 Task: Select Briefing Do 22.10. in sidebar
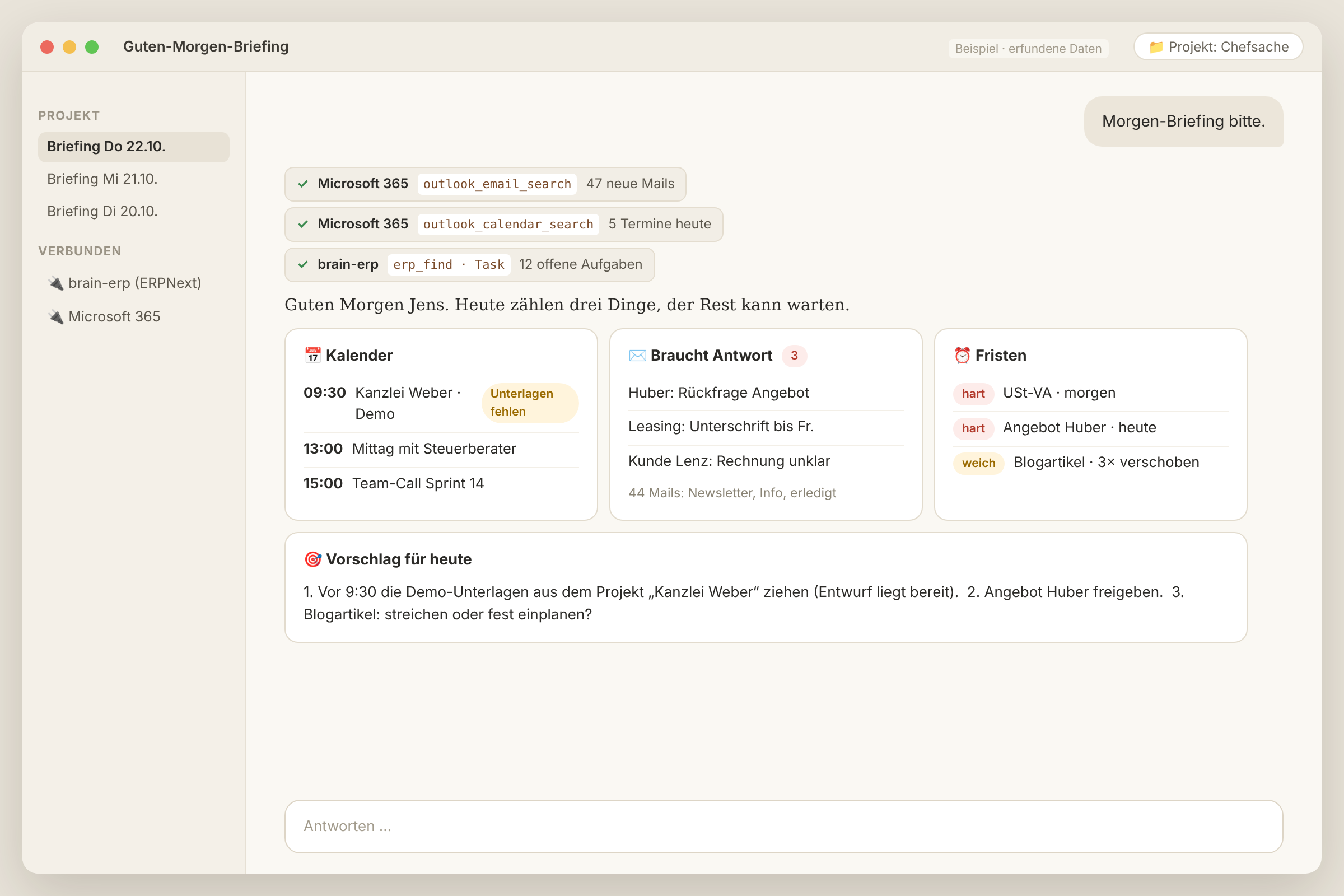pyautogui.click(x=134, y=147)
